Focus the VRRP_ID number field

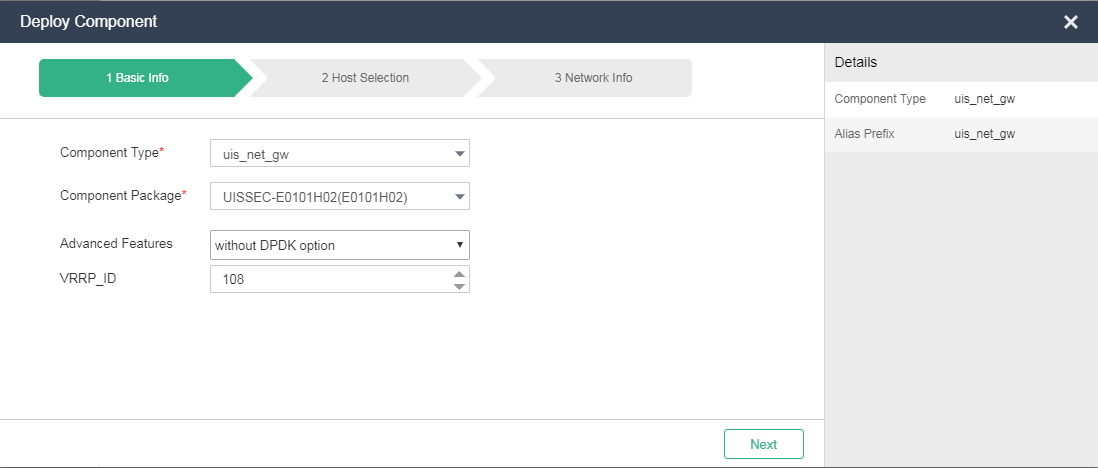tap(325, 280)
